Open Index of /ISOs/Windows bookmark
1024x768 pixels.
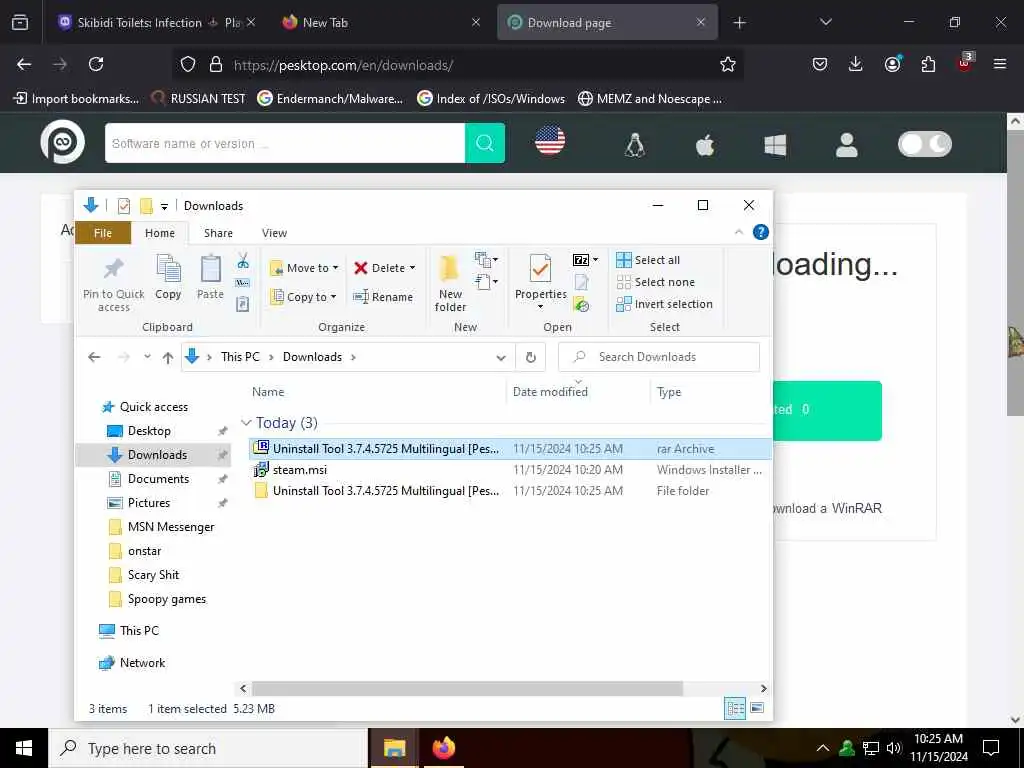[x=491, y=99]
